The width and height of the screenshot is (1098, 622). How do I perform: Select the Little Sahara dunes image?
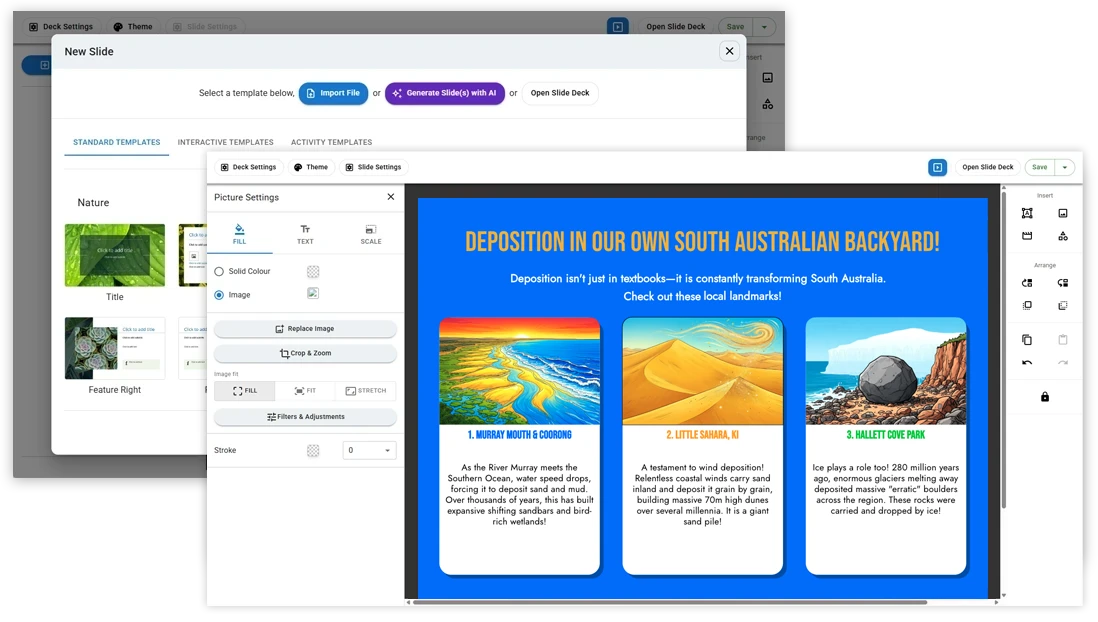click(702, 371)
